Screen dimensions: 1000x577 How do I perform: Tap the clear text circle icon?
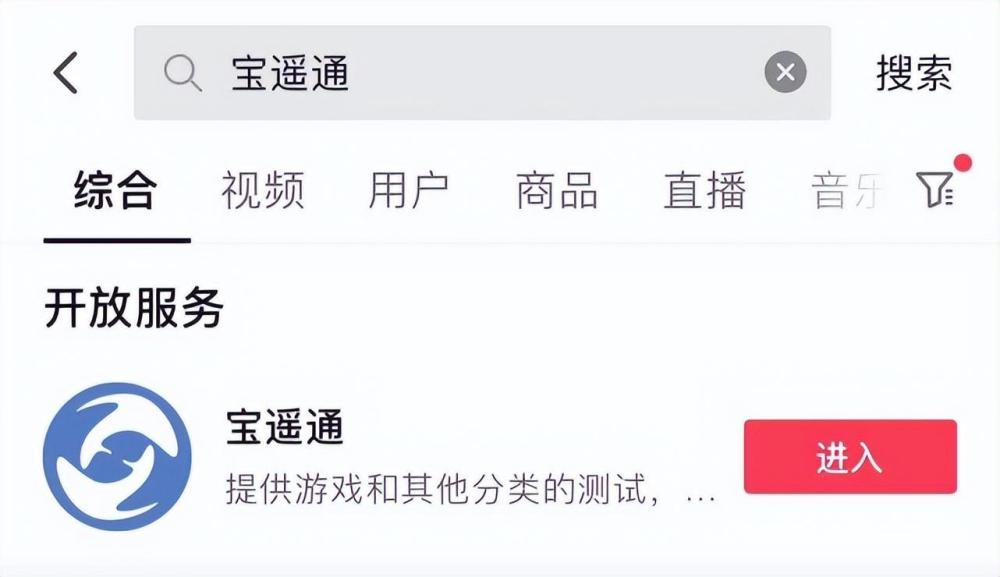point(786,70)
